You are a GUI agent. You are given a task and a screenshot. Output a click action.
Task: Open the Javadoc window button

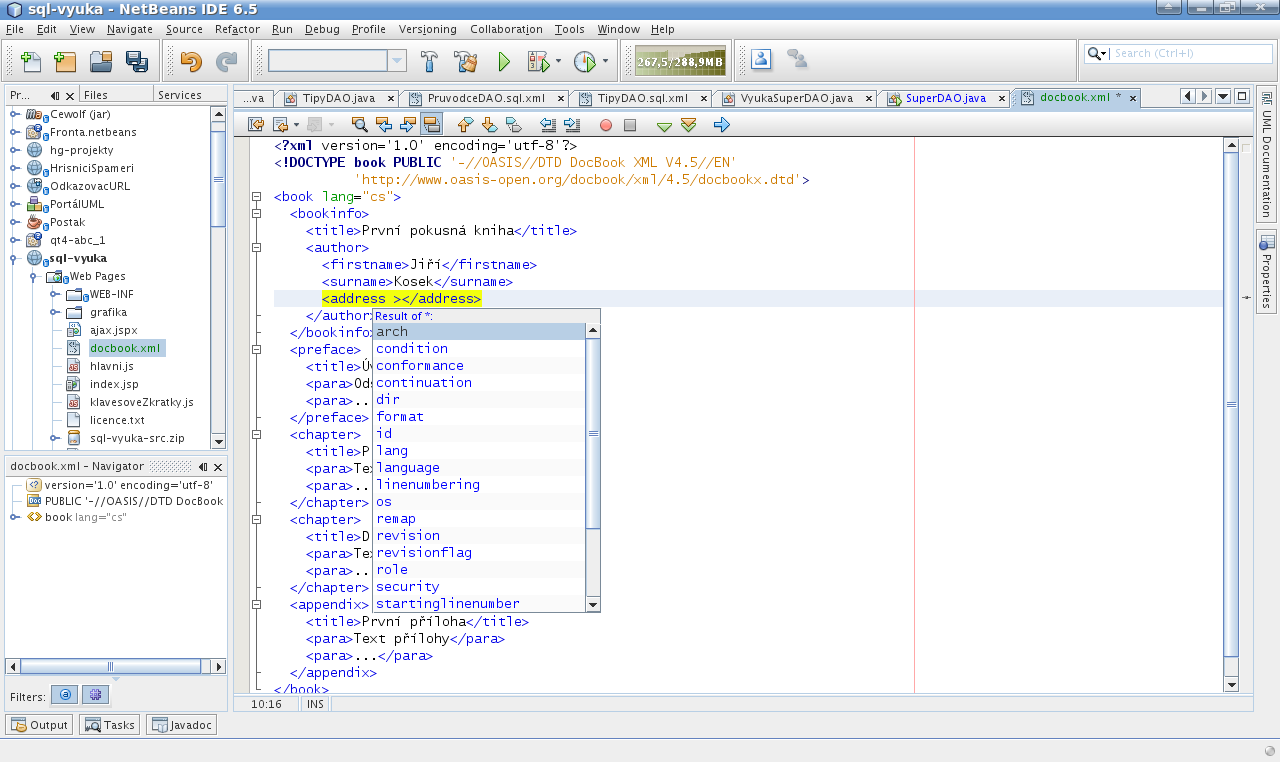click(x=181, y=725)
